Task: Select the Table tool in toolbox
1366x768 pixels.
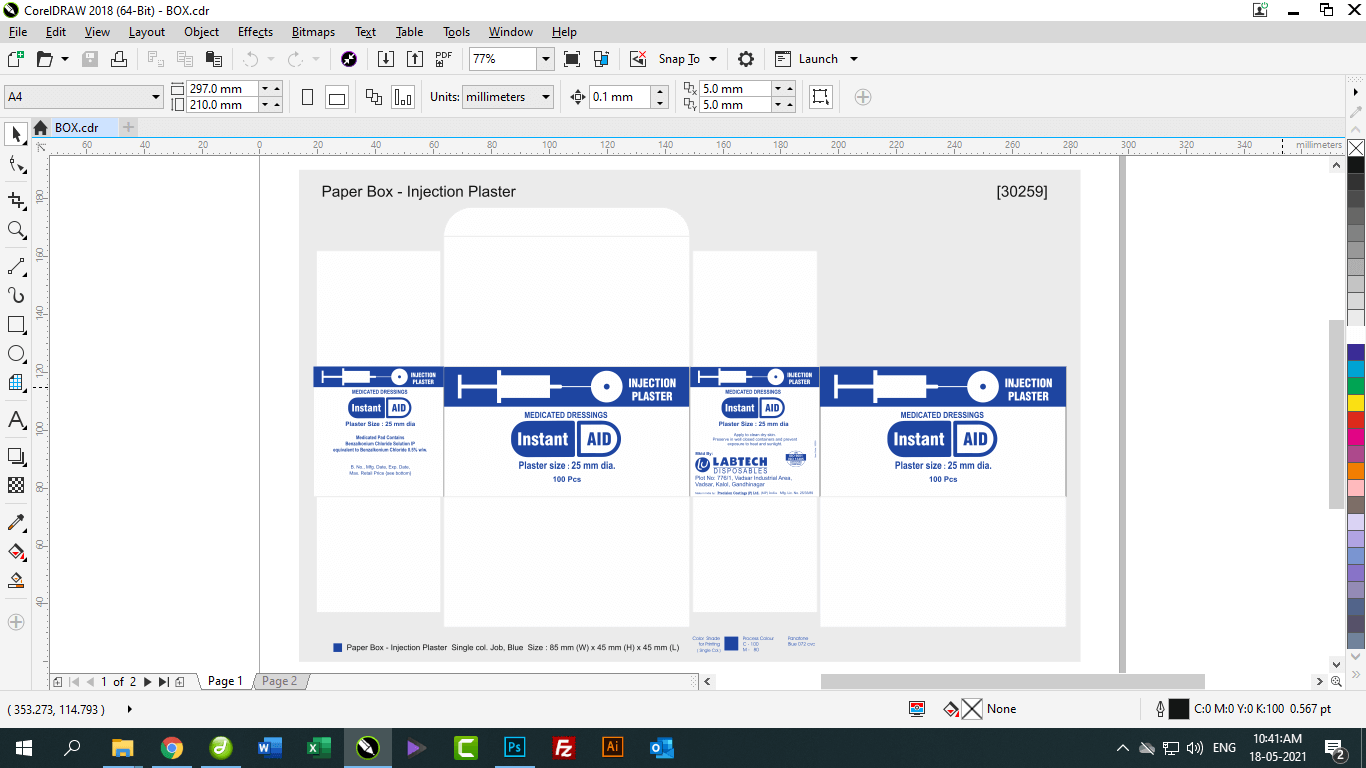Action: click(x=16, y=383)
